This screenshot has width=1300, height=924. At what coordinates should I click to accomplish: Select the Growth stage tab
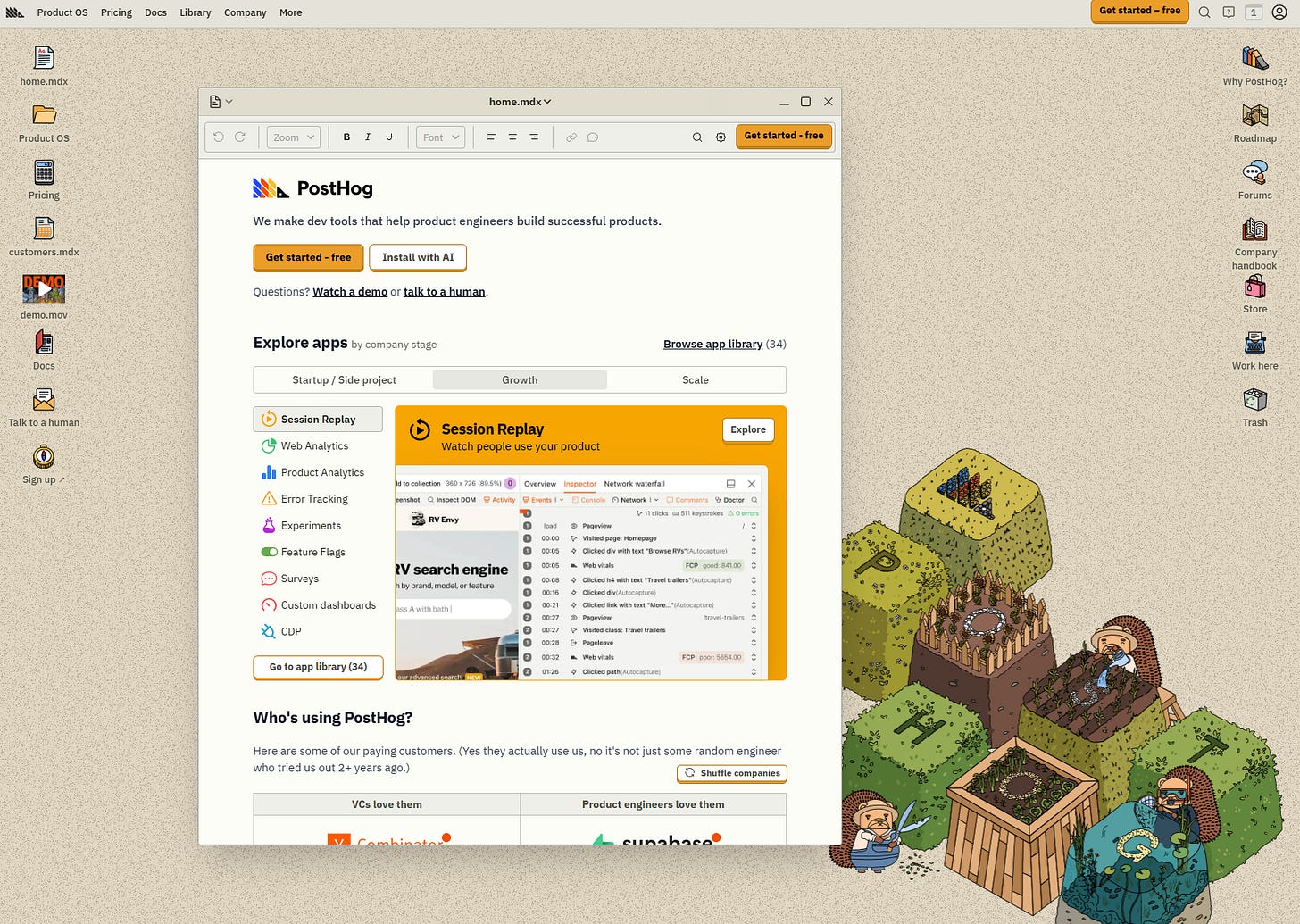(520, 379)
